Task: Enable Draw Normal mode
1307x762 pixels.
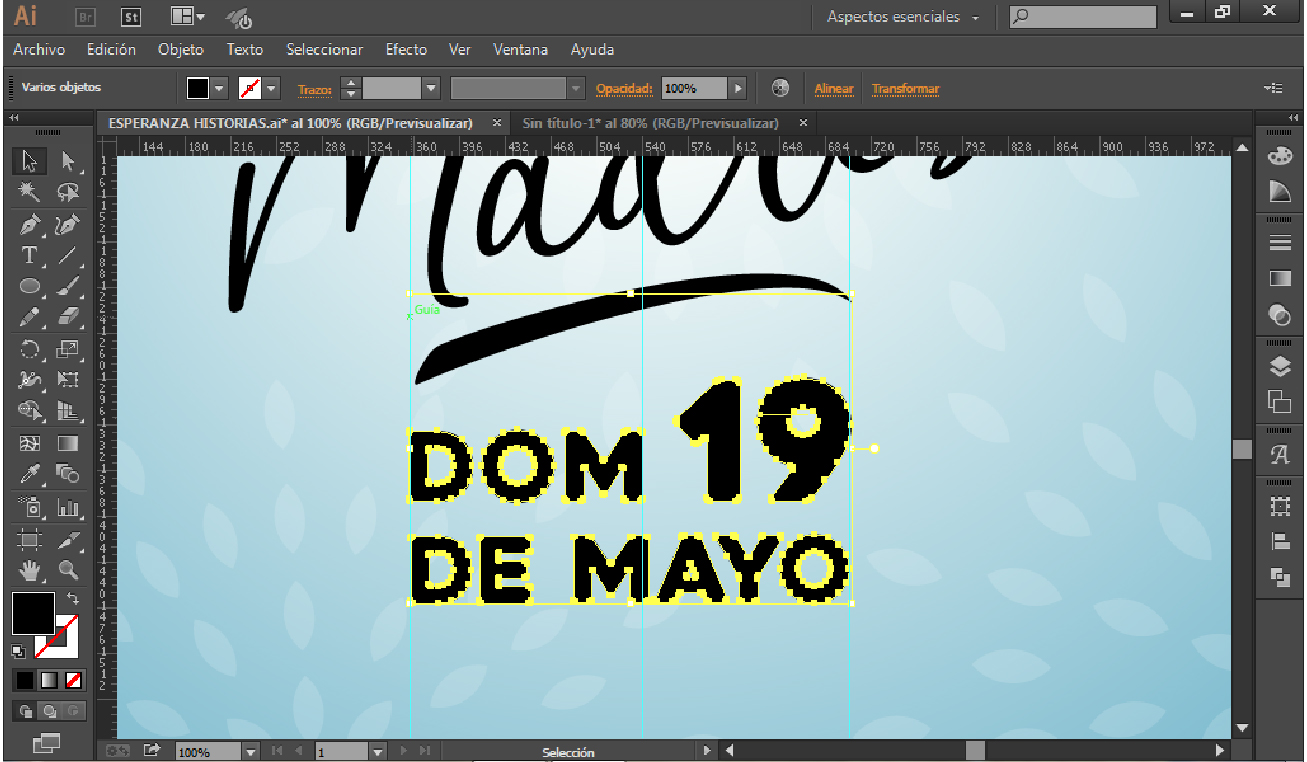Action: click(25, 712)
